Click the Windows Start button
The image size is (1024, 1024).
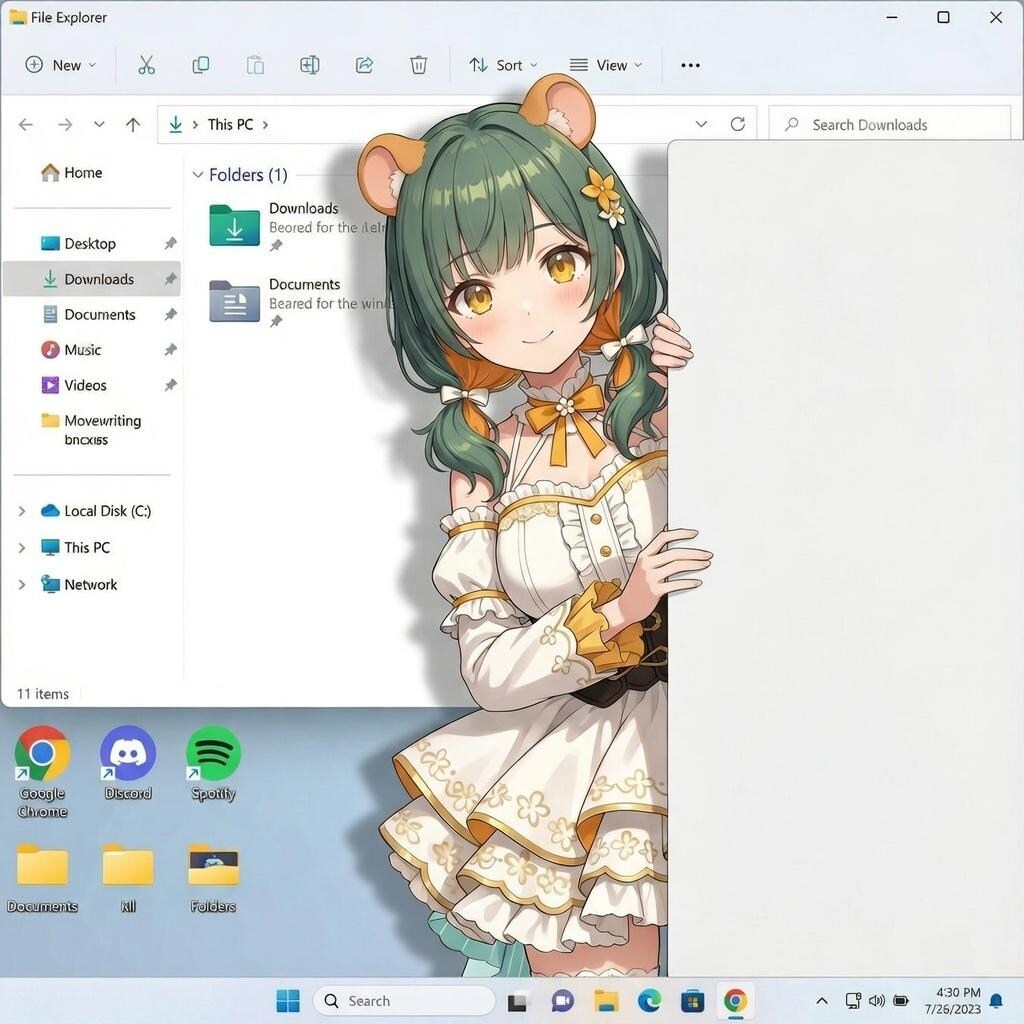[288, 1000]
